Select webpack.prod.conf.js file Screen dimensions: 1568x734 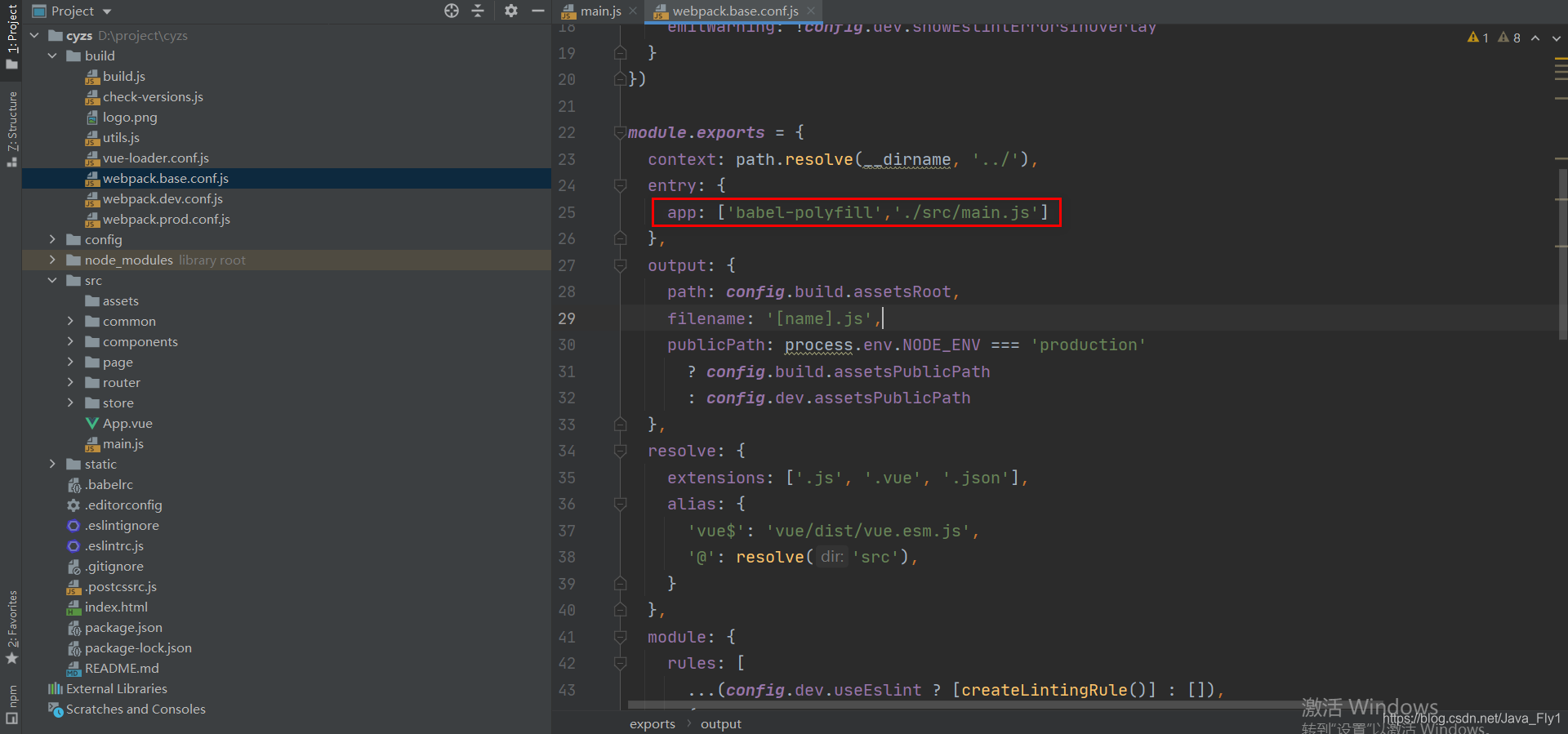tap(167, 219)
